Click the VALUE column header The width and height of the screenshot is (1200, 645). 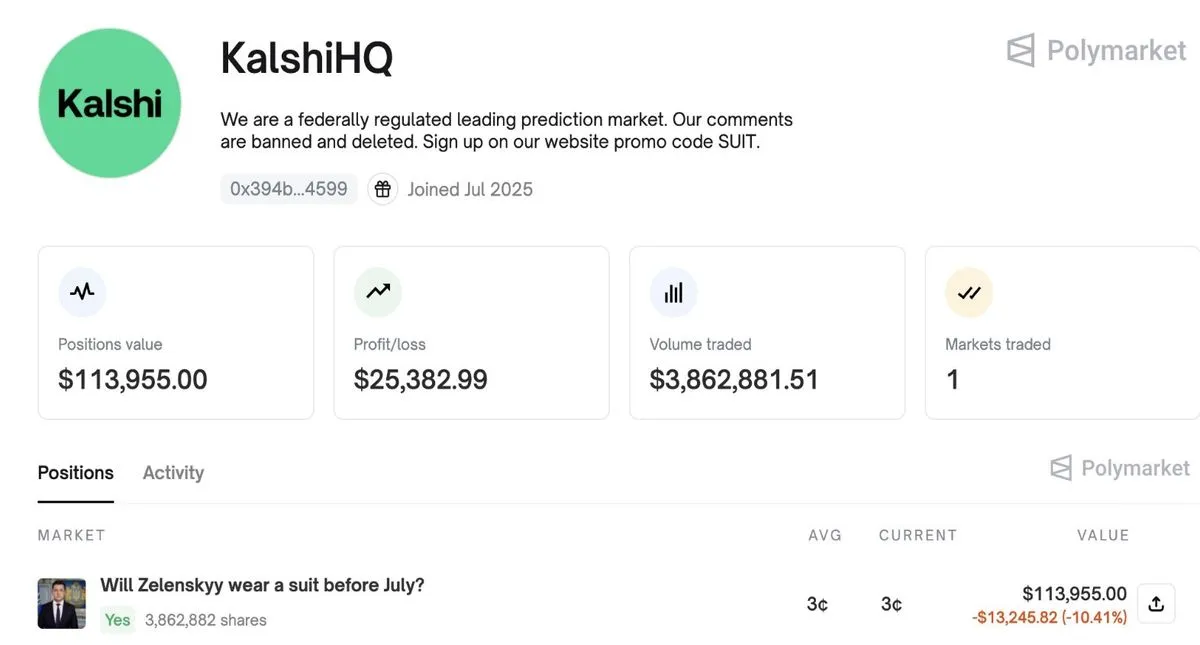pos(1103,535)
